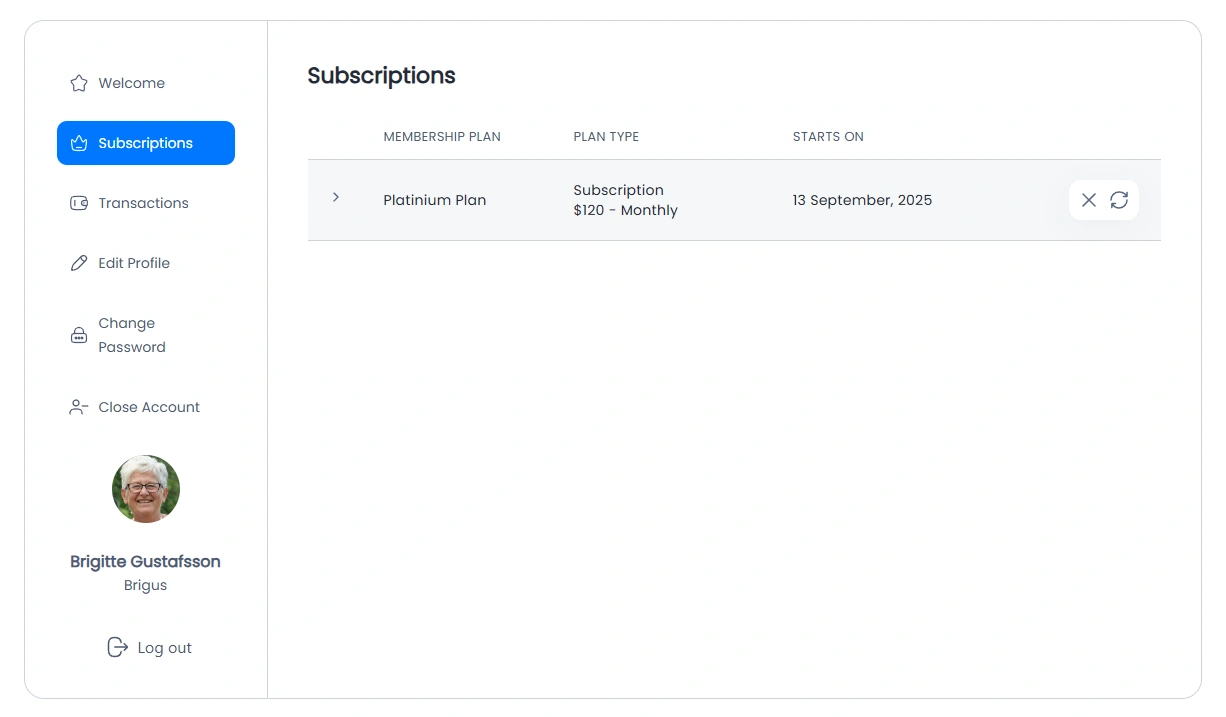Select the Welcome star icon
1226x717 pixels.
[79, 83]
